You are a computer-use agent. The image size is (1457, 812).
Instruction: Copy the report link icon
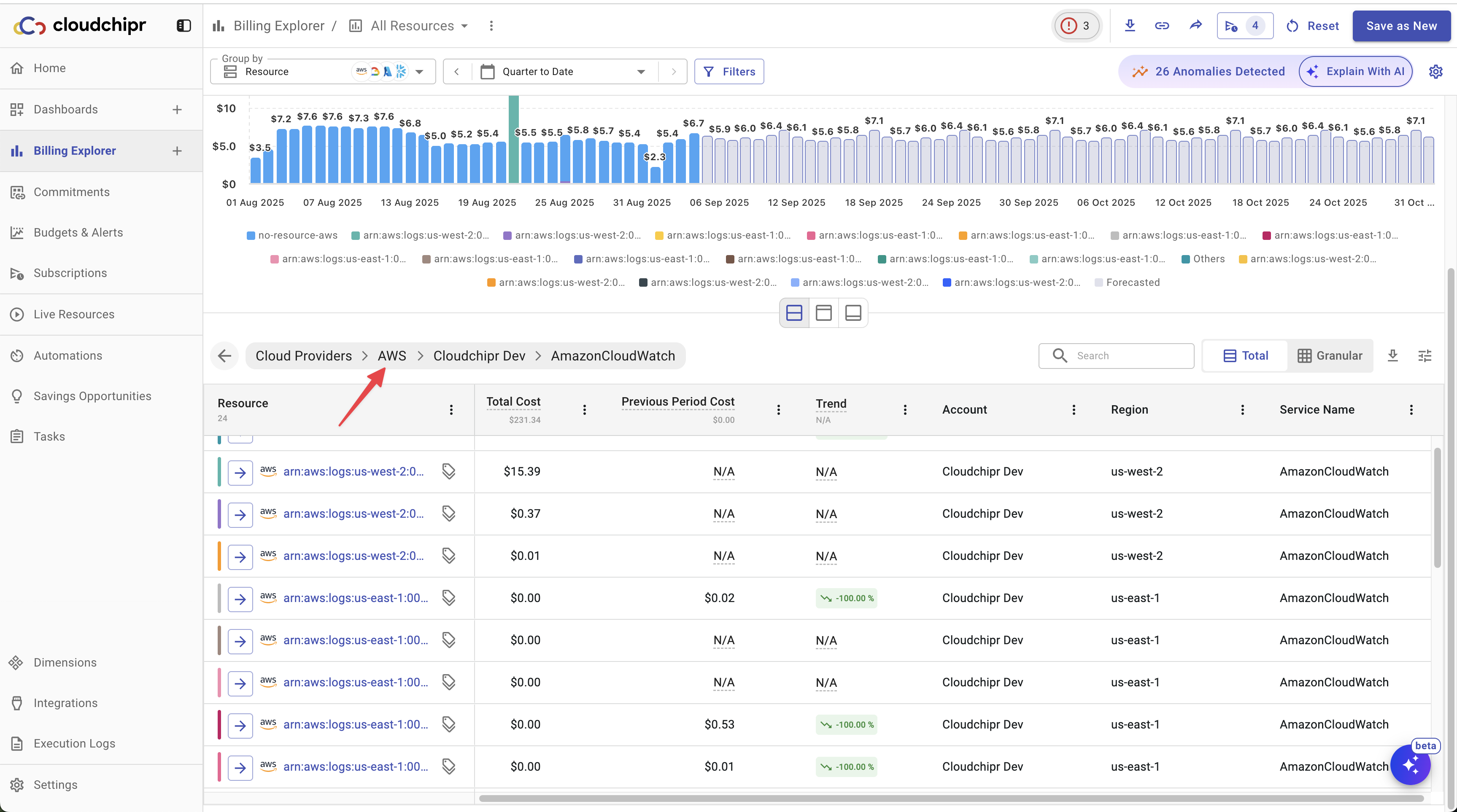[x=1162, y=25]
